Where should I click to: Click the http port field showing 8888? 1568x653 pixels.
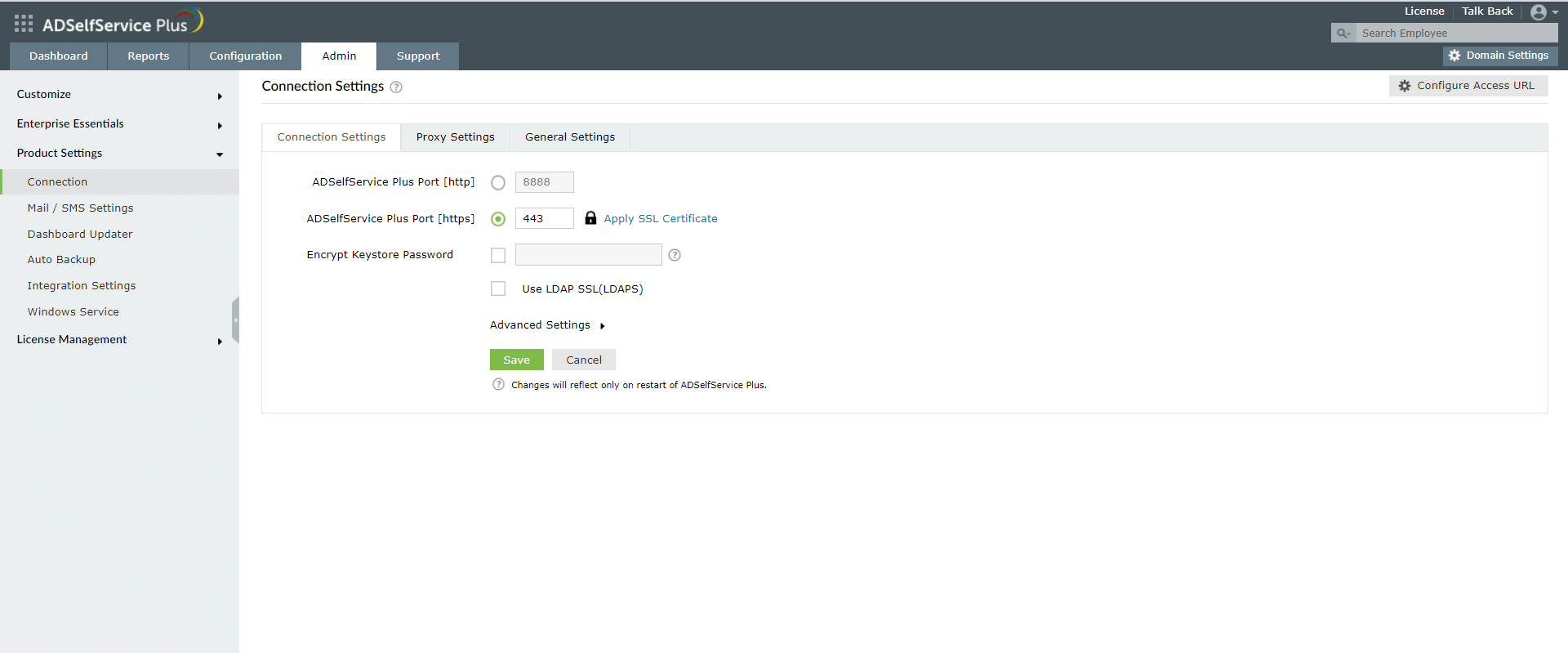coord(545,182)
